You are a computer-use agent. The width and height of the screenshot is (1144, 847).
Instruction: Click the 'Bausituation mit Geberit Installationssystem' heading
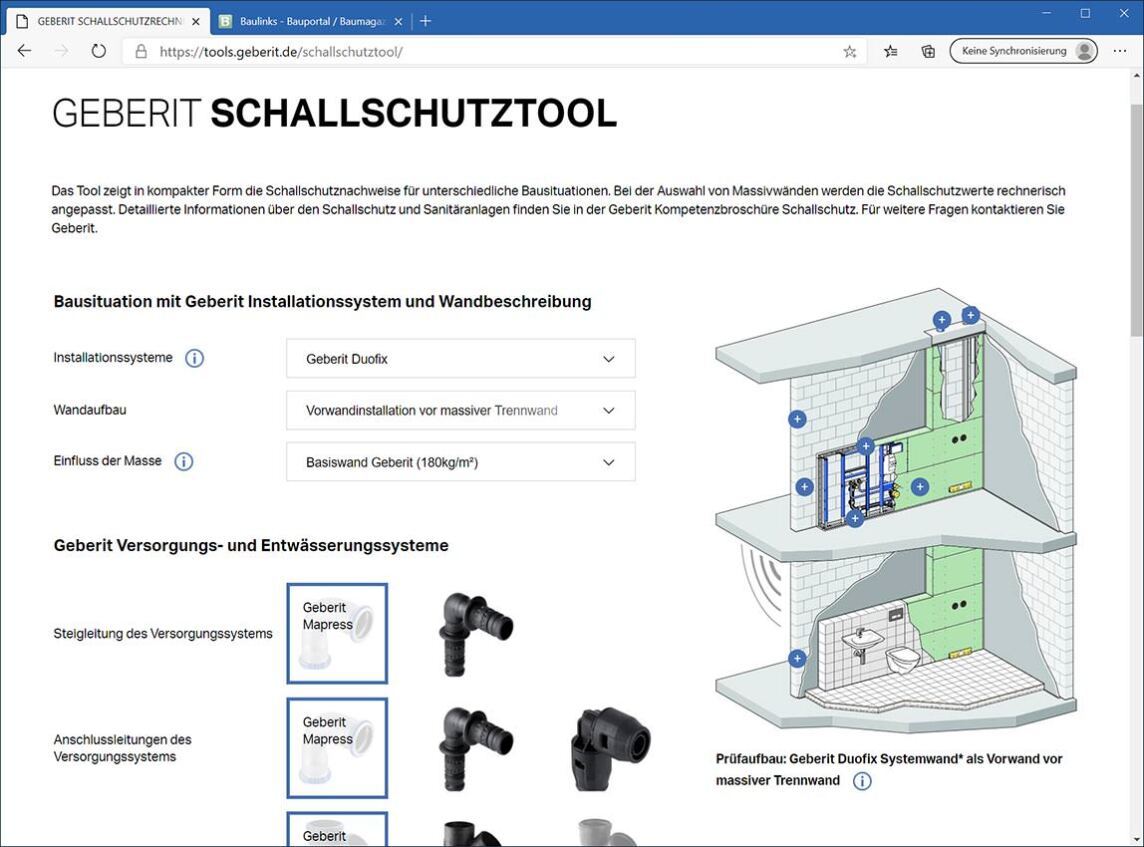pos(322,301)
